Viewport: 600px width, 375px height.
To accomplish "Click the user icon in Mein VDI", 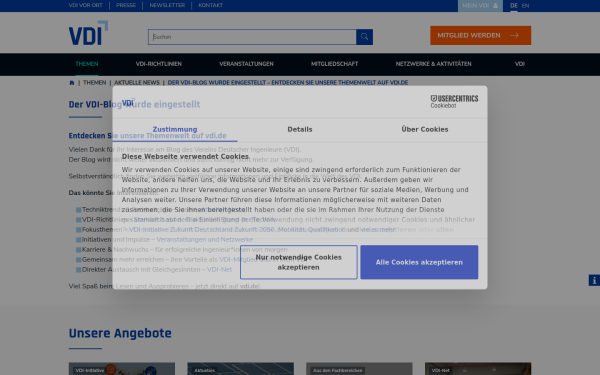I will (496, 5).
